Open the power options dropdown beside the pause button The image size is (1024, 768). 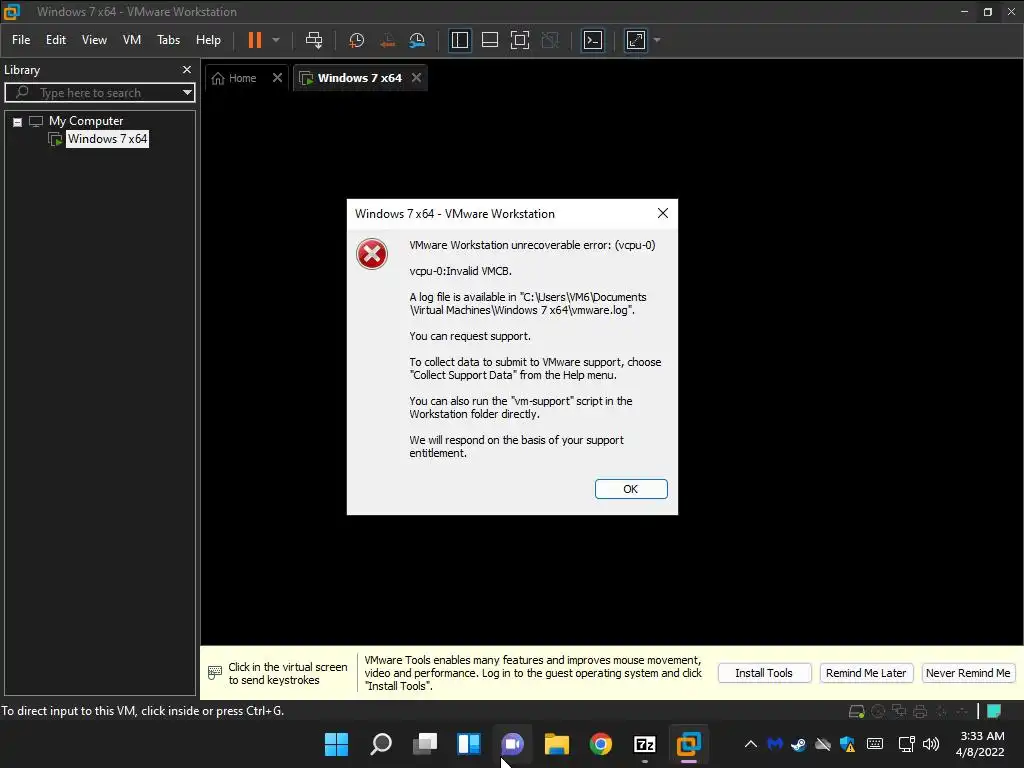276,40
